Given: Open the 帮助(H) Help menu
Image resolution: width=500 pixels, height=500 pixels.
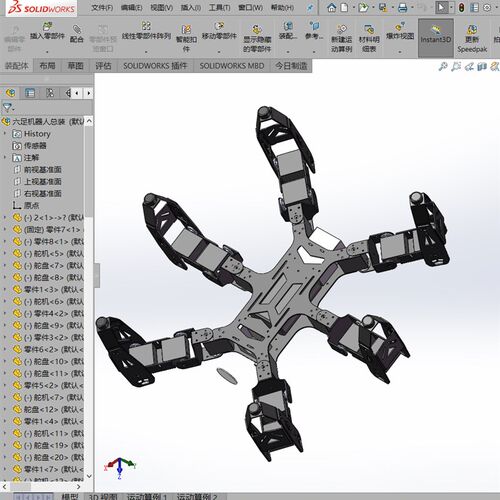Looking at the screenshot, I should (282, 7).
